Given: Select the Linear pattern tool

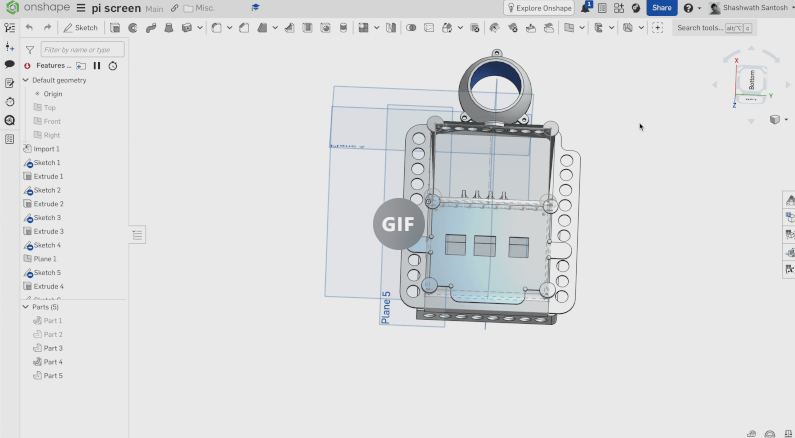Looking at the screenshot, I should coord(363,28).
